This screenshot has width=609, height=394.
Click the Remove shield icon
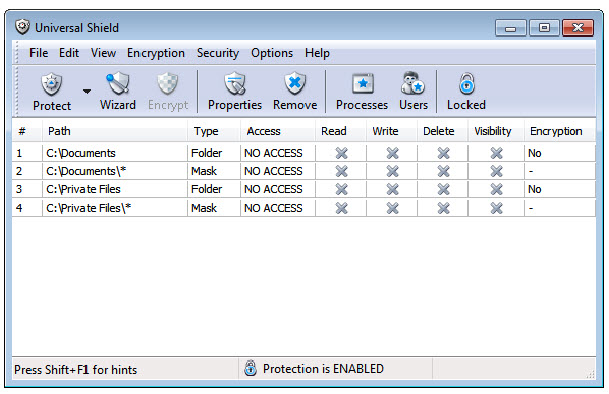295,83
